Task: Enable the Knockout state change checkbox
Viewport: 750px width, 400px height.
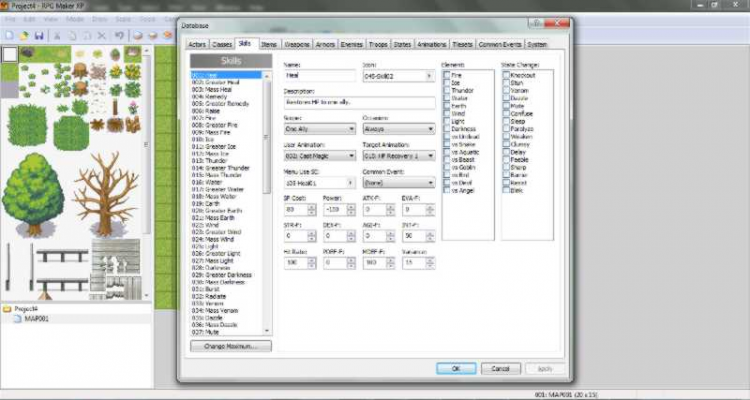Action: coord(506,75)
